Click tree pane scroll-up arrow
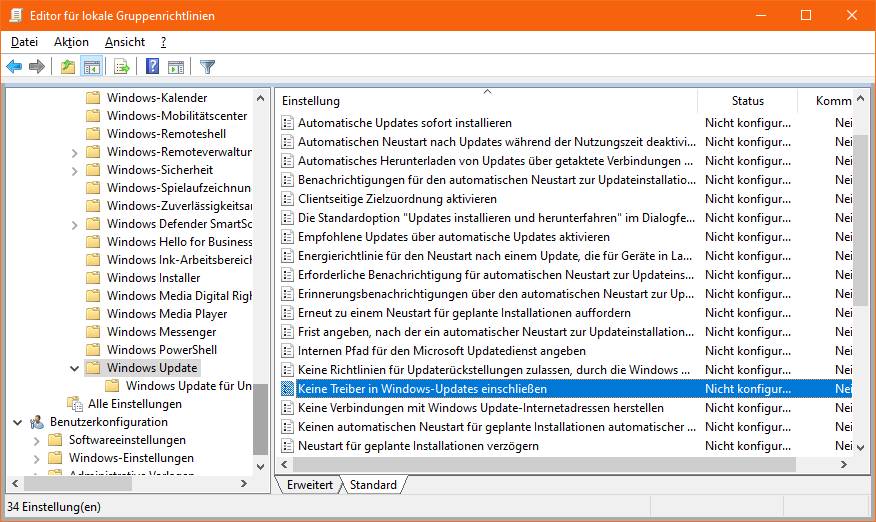The width and height of the screenshot is (876, 522). coord(260,98)
